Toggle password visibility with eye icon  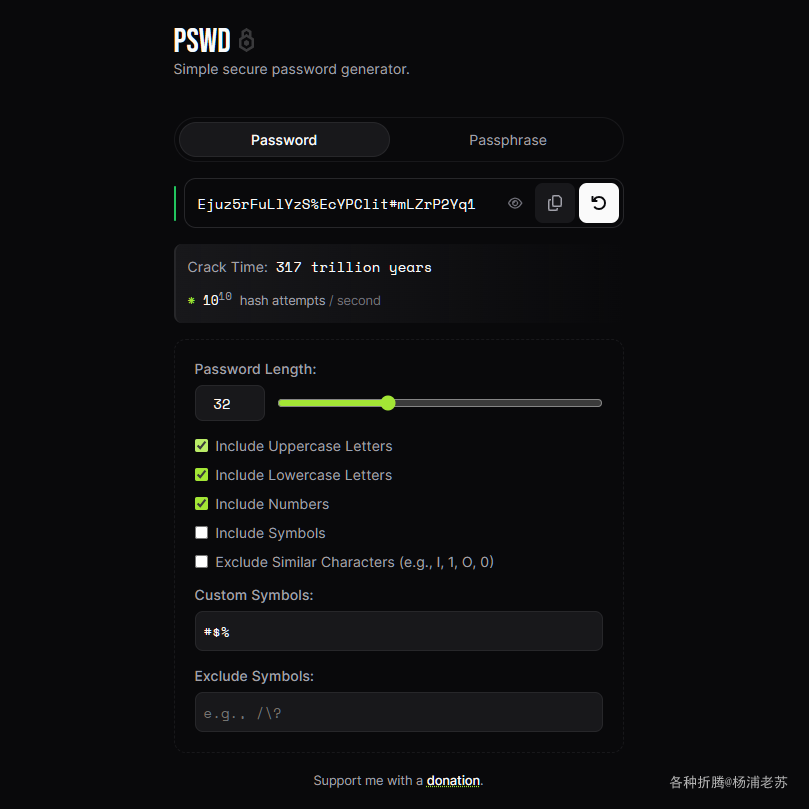[514, 203]
